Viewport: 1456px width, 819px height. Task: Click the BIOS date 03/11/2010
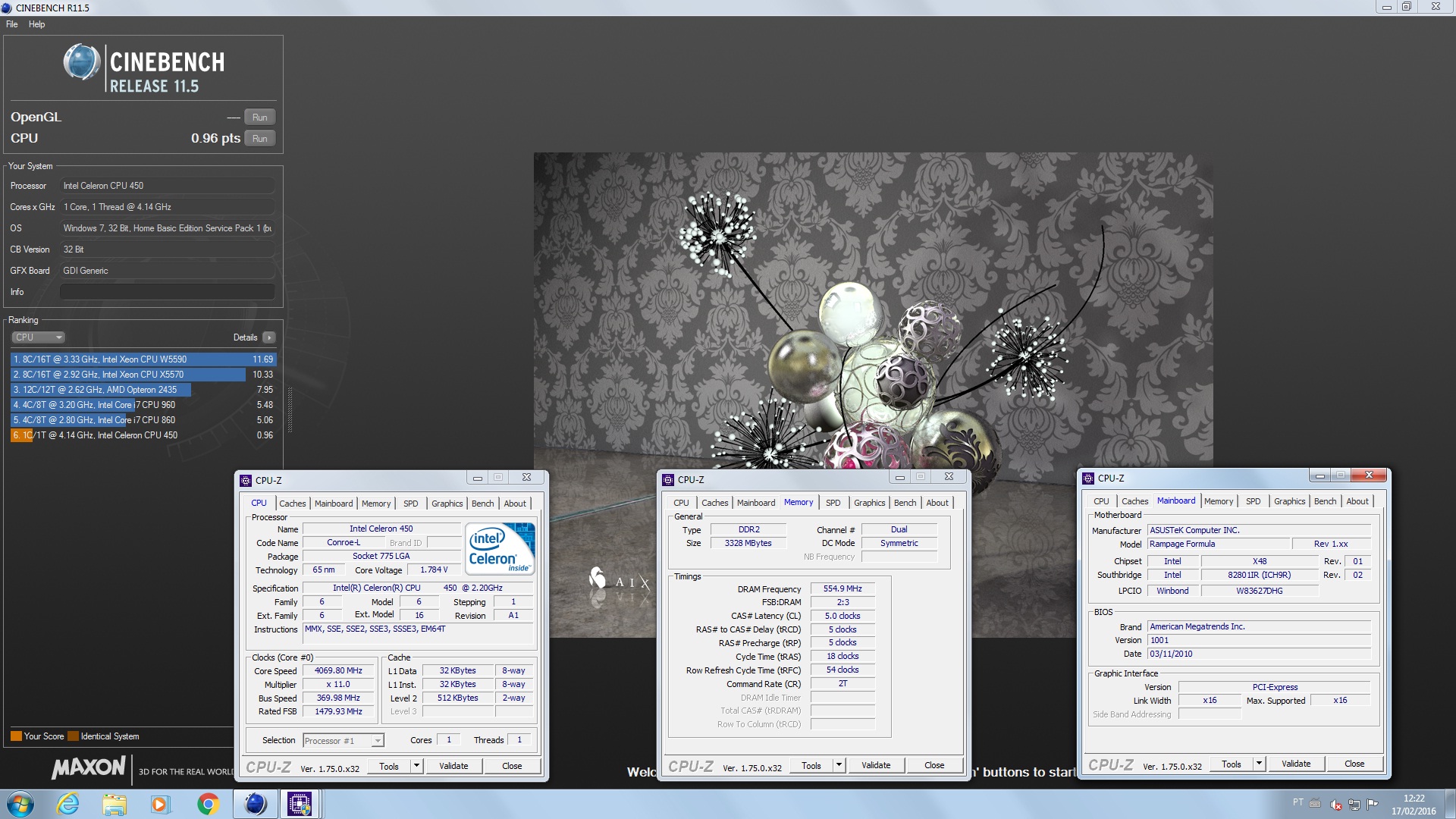(1259, 654)
